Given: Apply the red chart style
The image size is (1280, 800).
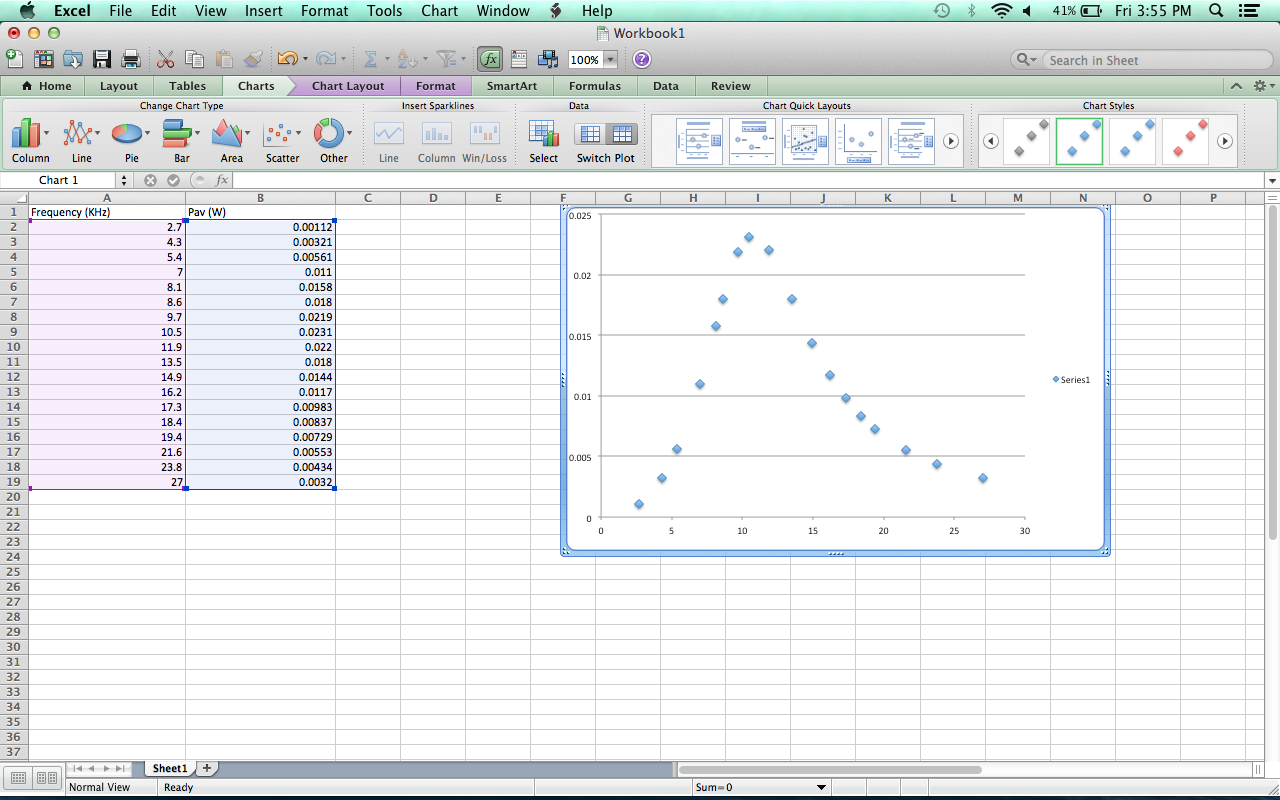Looking at the screenshot, I should pyautogui.click(x=1186, y=141).
